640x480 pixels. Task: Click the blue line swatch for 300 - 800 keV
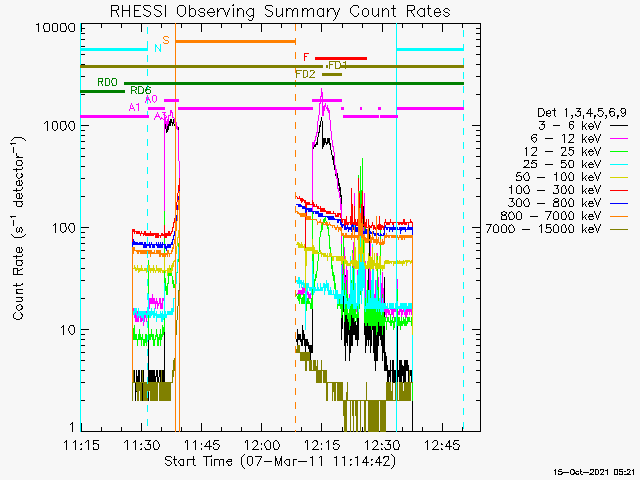(619, 203)
